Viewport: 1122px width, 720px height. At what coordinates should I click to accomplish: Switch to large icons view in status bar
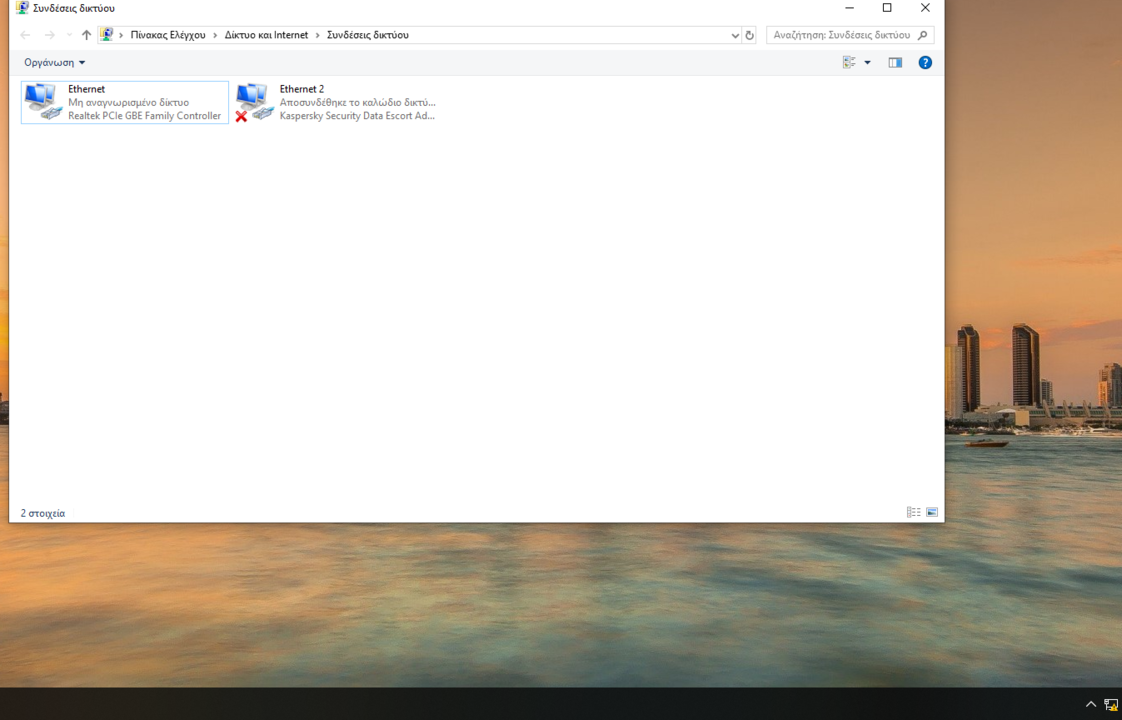pos(932,512)
